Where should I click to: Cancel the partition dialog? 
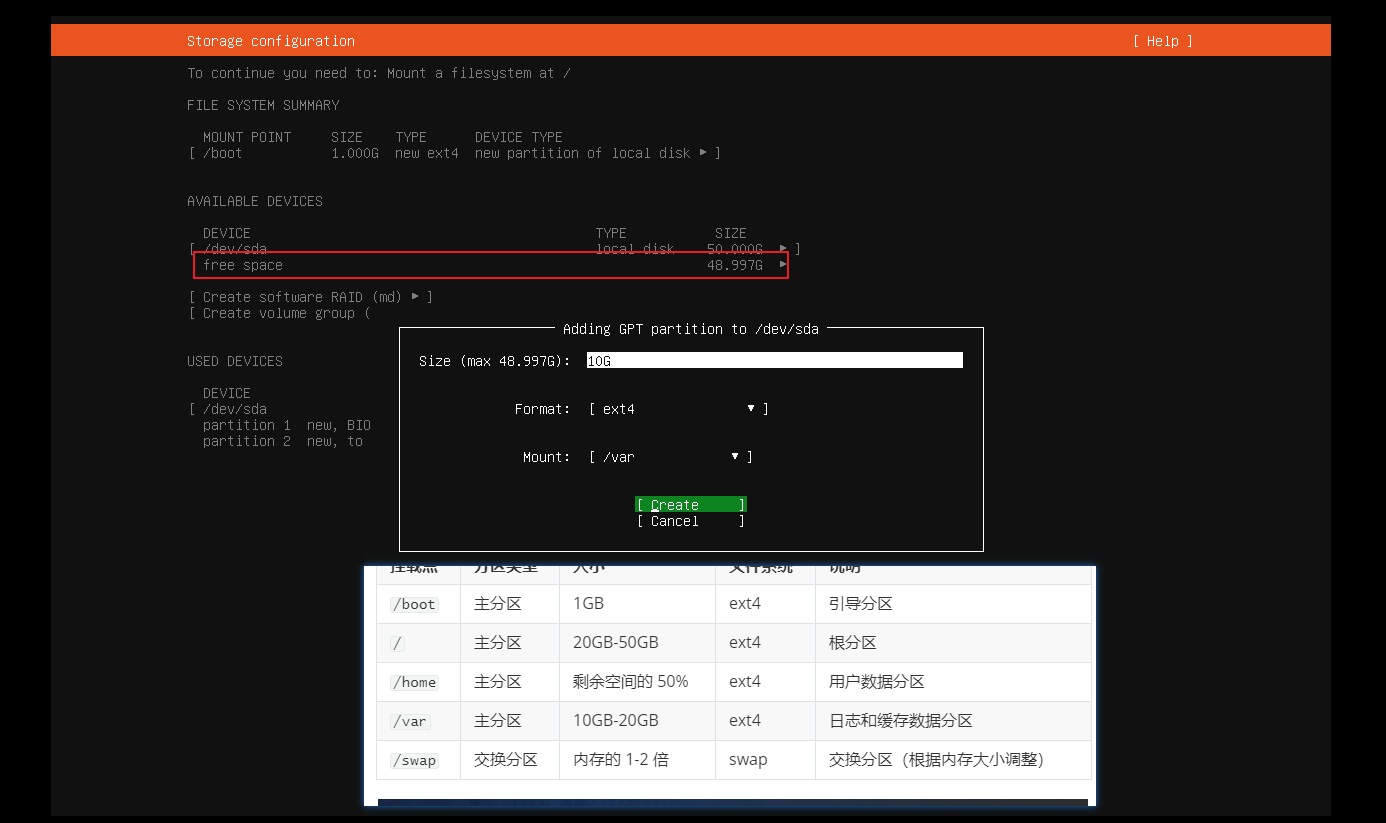pyautogui.click(x=691, y=521)
